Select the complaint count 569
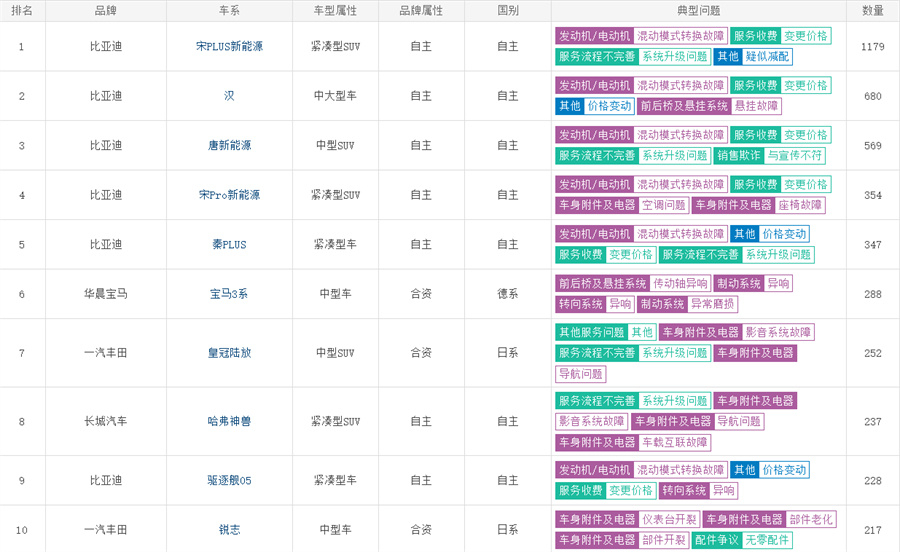This screenshot has width=900, height=552. tap(872, 145)
